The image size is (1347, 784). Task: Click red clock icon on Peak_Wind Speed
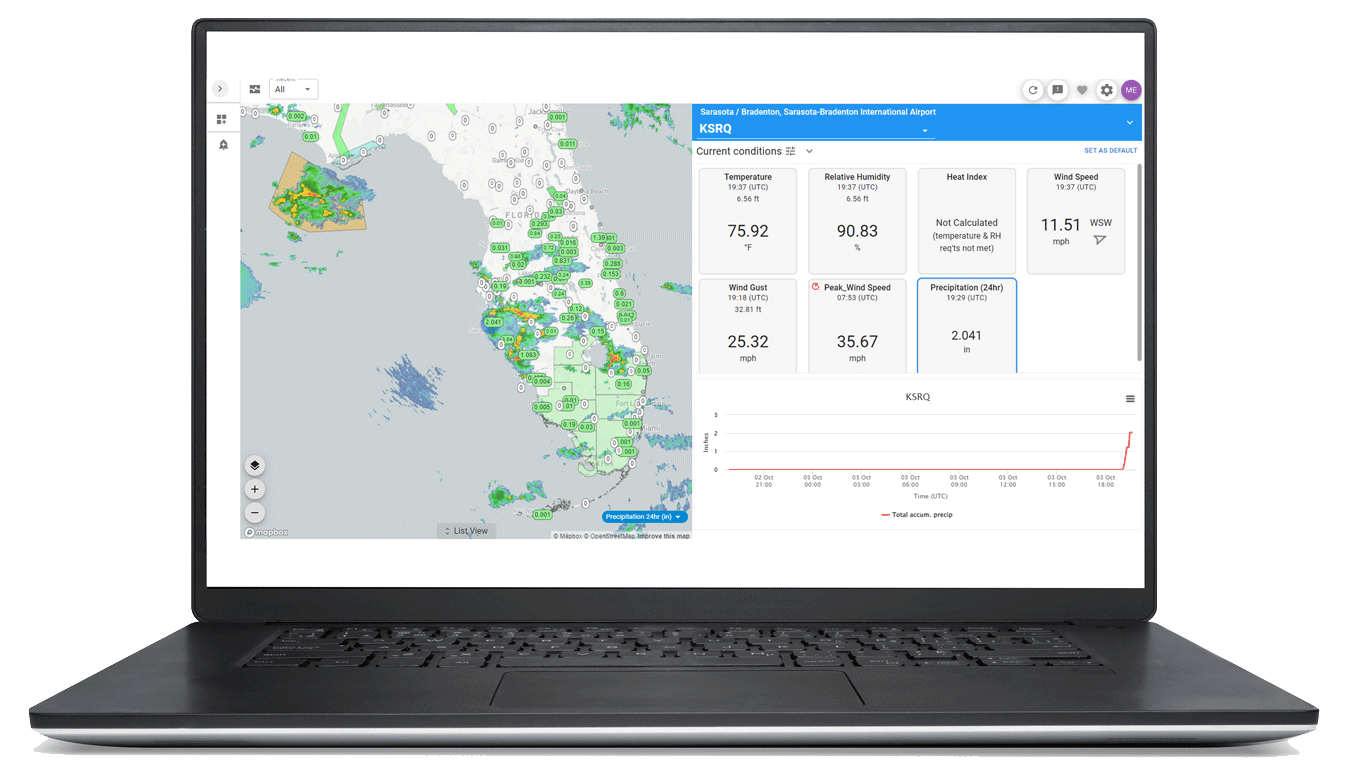click(x=816, y=287)
